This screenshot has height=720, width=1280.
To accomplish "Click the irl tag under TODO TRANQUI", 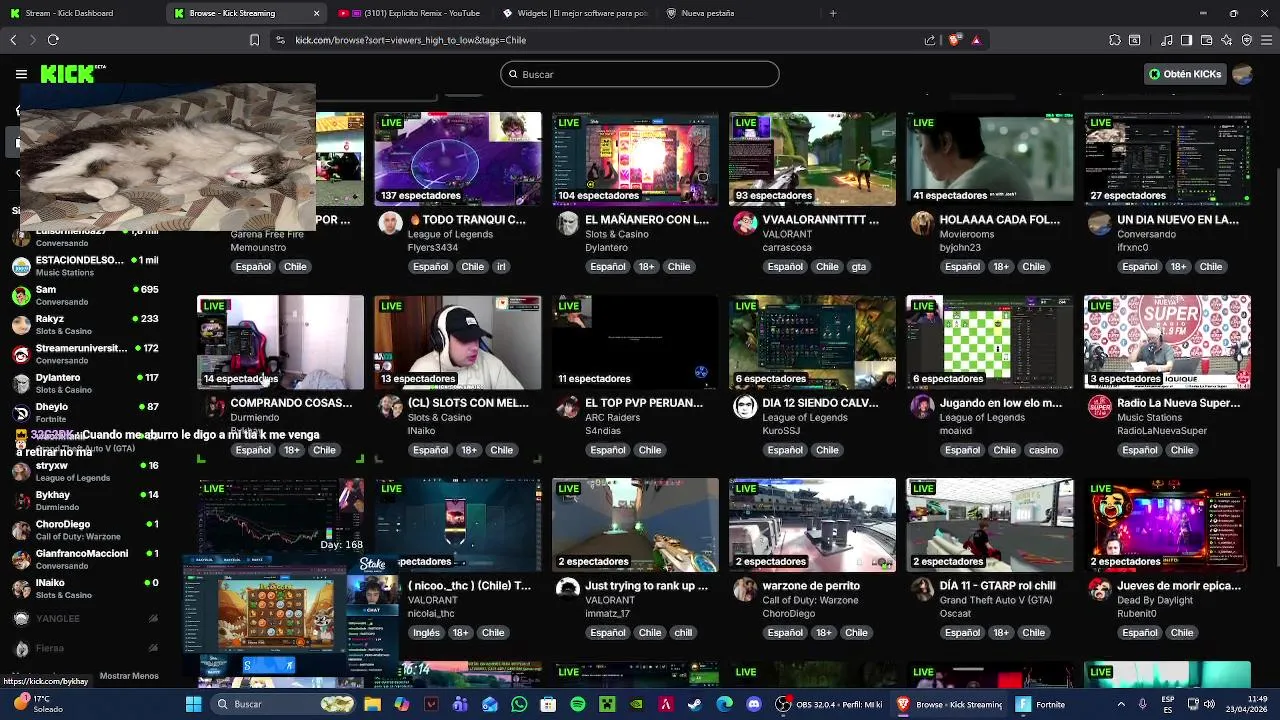I will pyautogui.click(x=501, y=267).
